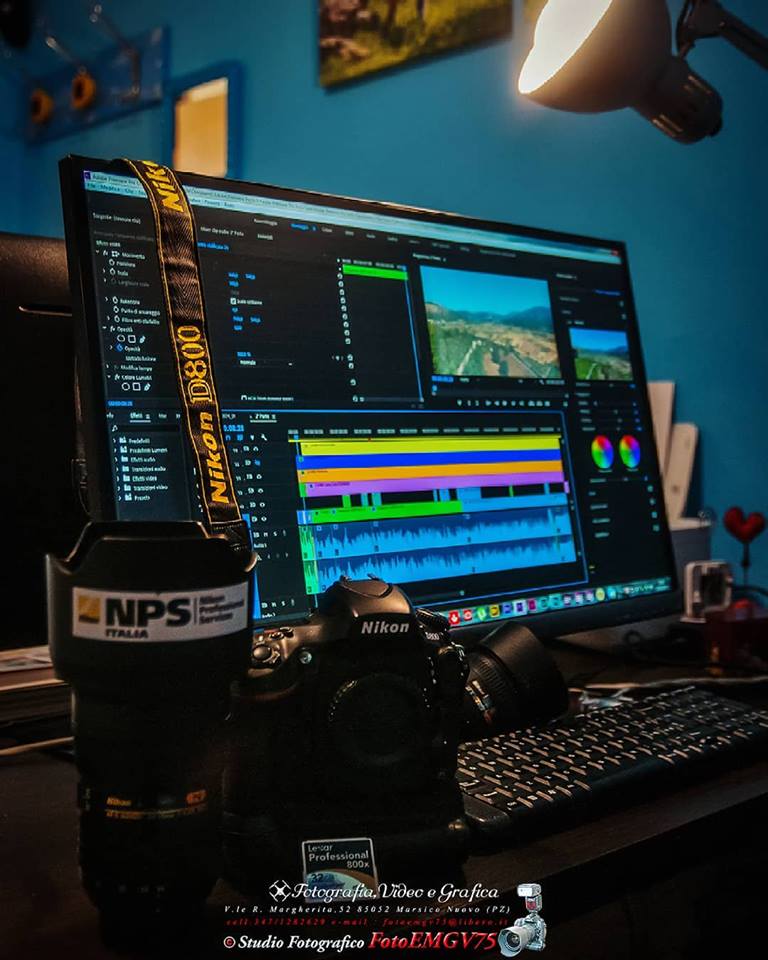Create rectangle mask under Colore Lumetri
Viewport: 768px width, 960px height.
(136, 387)
